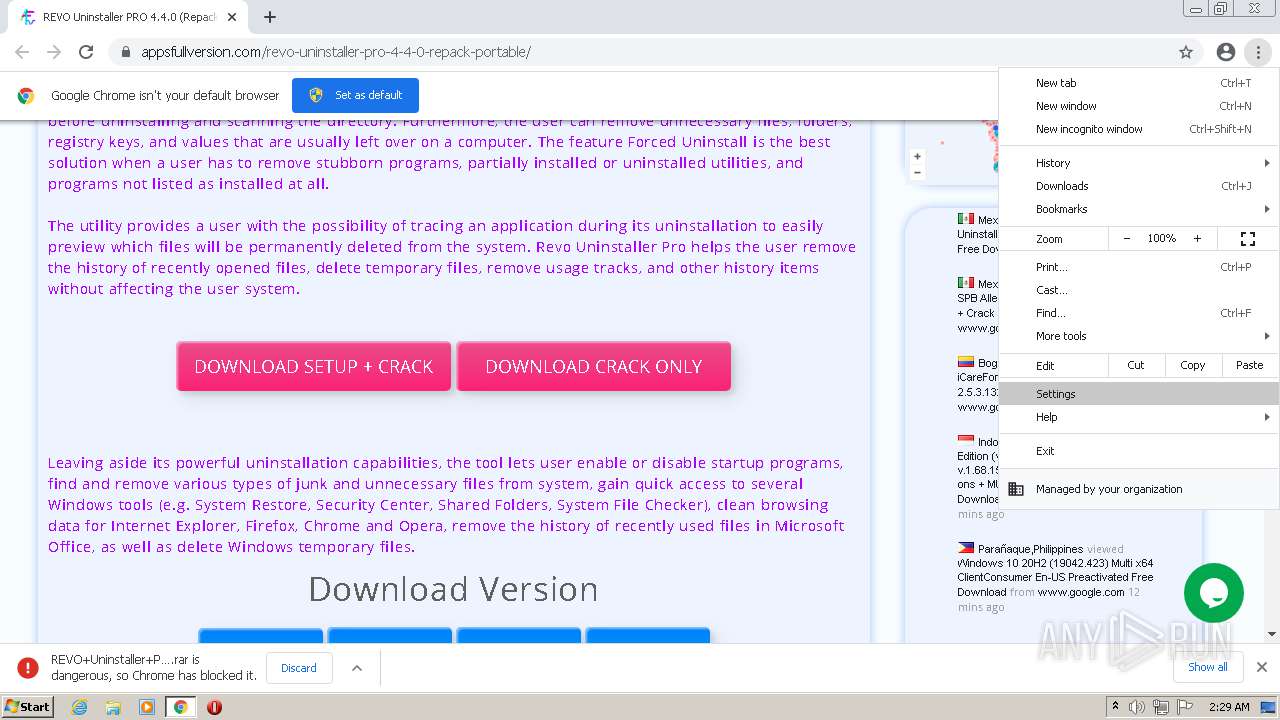Click Paste in the Edit row

1249,365
